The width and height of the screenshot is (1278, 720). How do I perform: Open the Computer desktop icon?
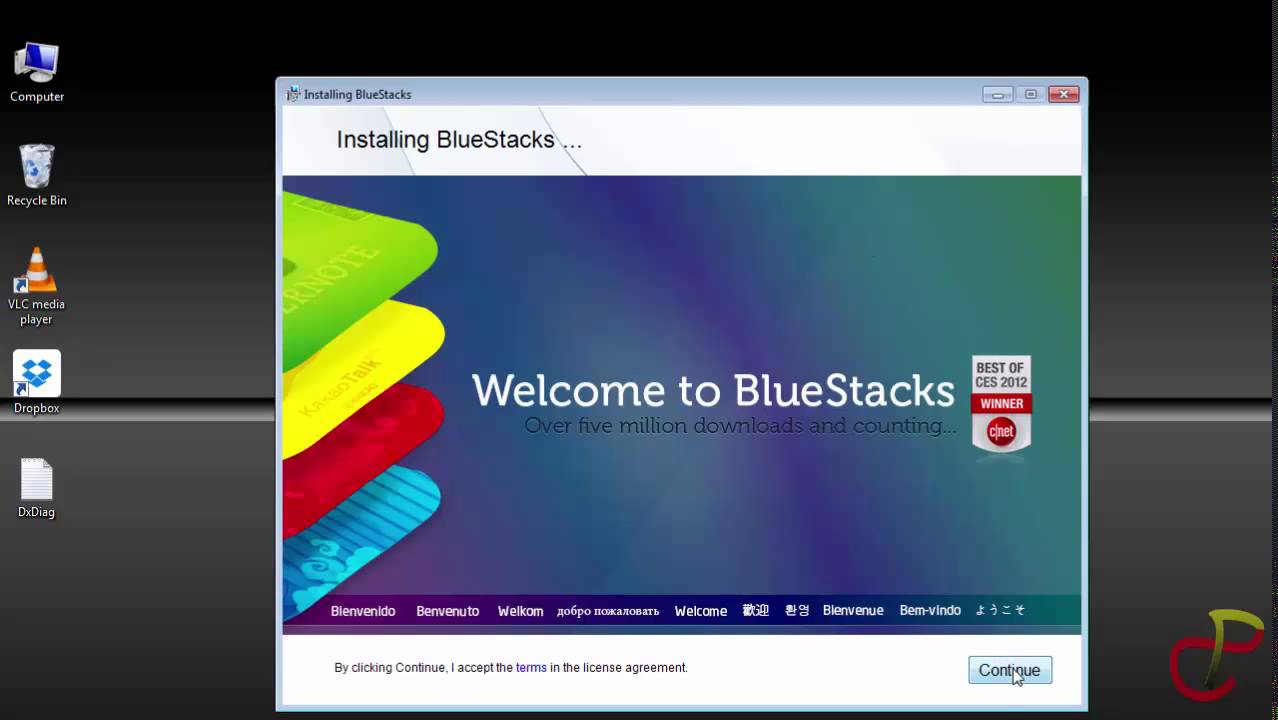[37, 72]
